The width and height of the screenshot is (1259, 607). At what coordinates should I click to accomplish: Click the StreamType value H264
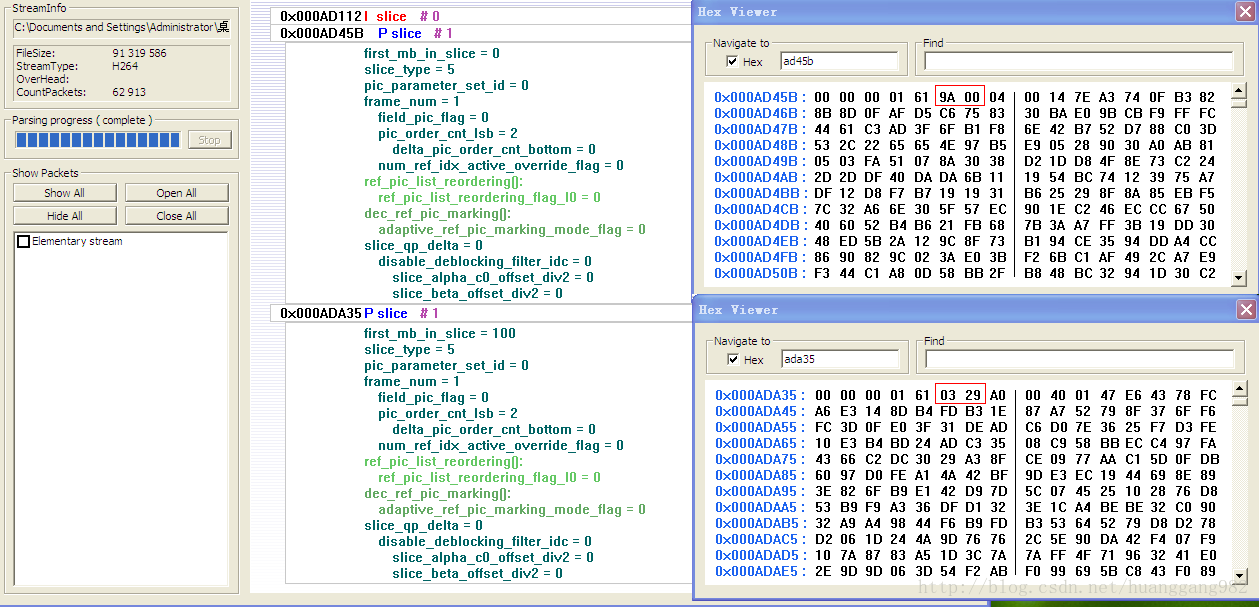[125, 66]
